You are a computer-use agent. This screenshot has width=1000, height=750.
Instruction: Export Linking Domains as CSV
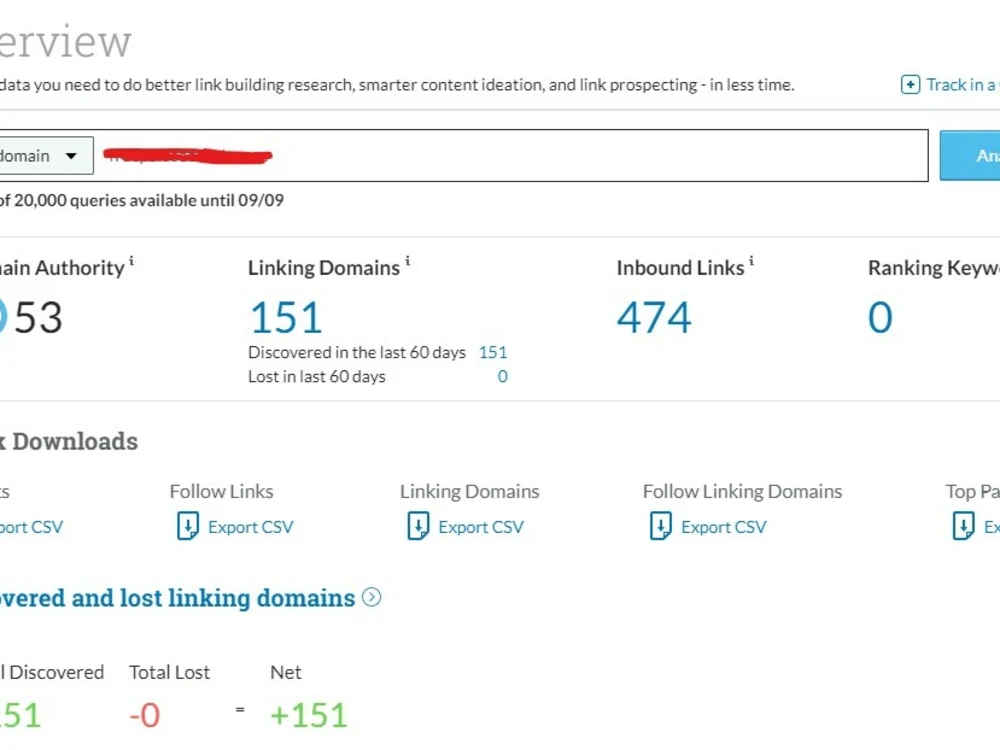click(481, 527)
